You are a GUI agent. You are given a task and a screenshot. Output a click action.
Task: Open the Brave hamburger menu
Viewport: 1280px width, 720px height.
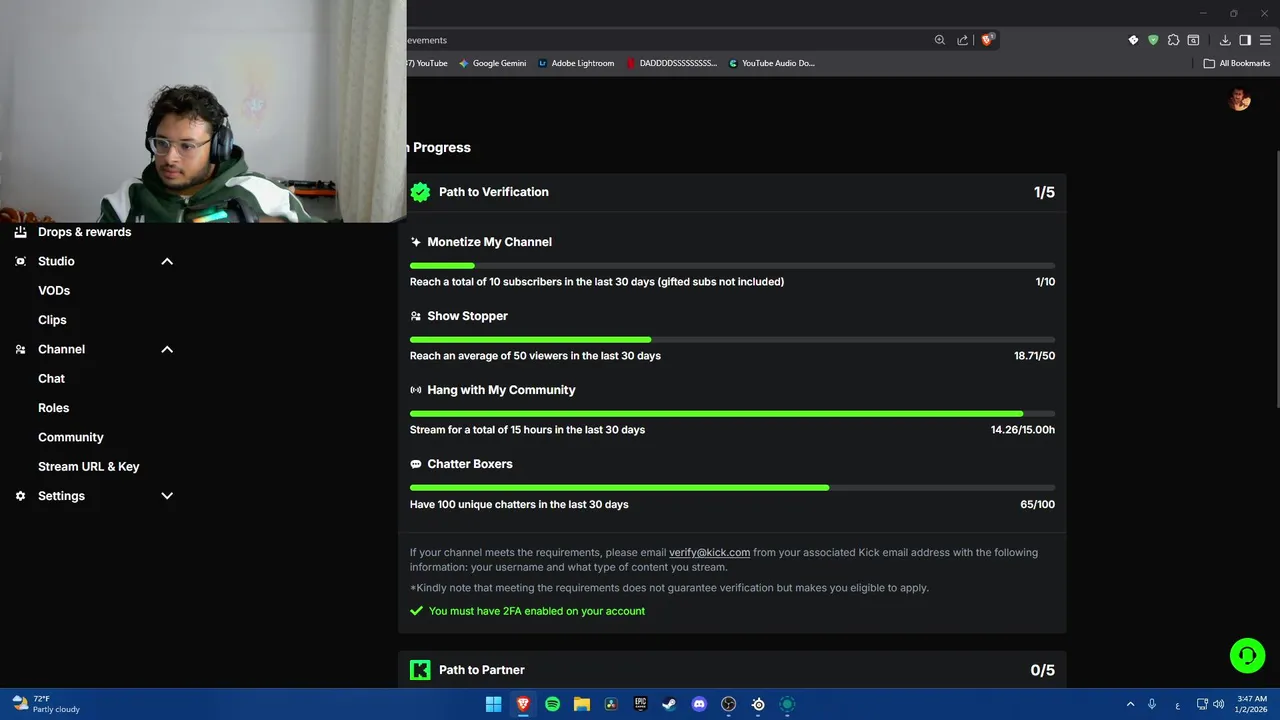point(1265,40)
